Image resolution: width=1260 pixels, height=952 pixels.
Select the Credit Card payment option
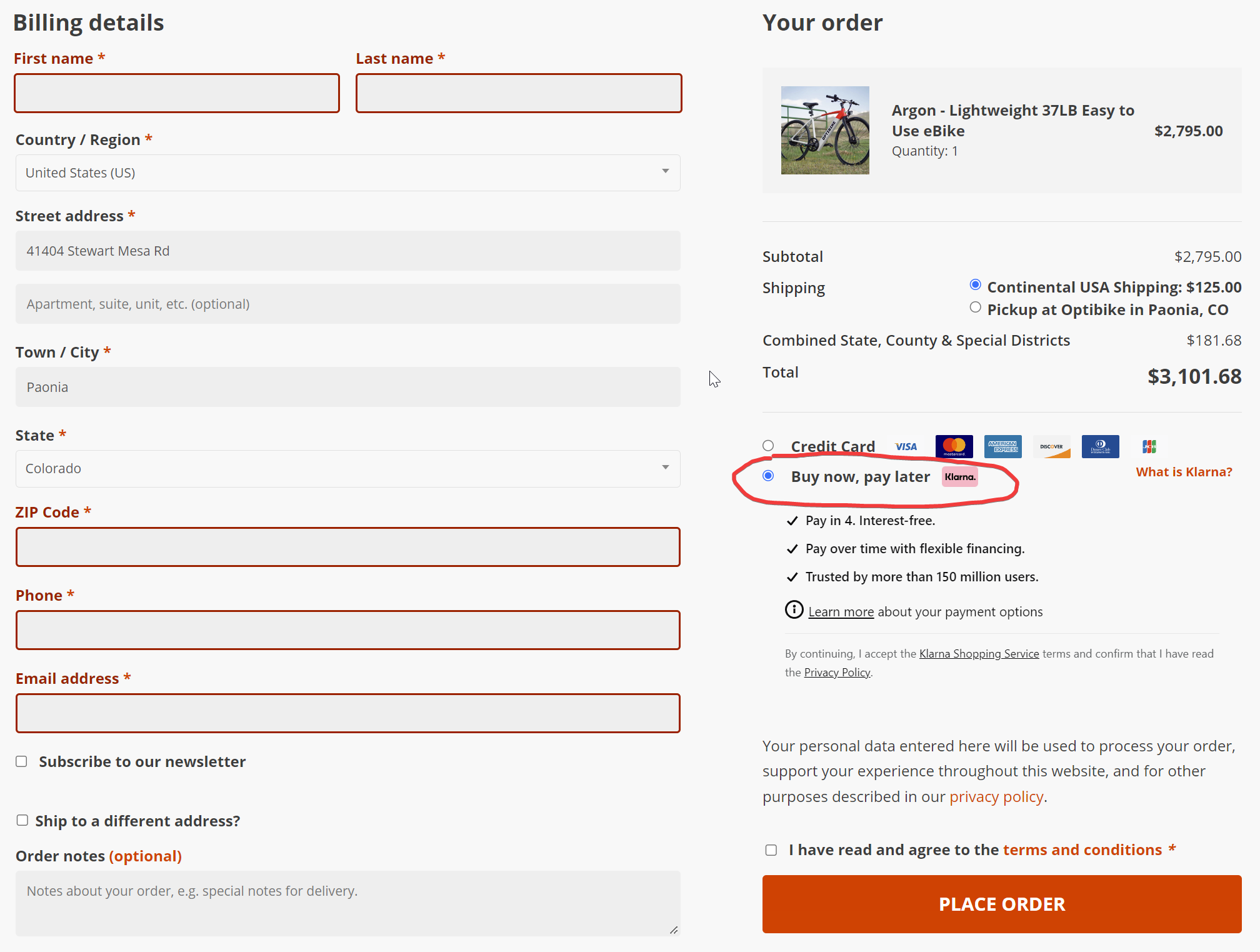click(x=768, y=446)
